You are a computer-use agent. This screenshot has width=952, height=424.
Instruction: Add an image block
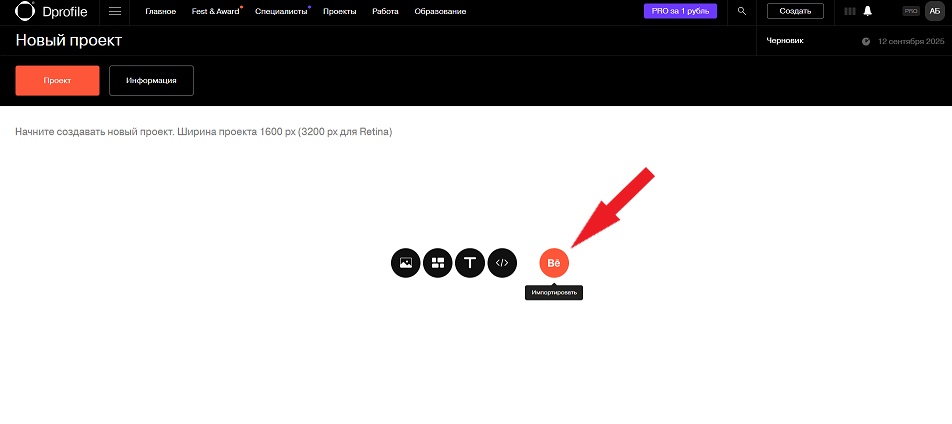coord(406,263)
